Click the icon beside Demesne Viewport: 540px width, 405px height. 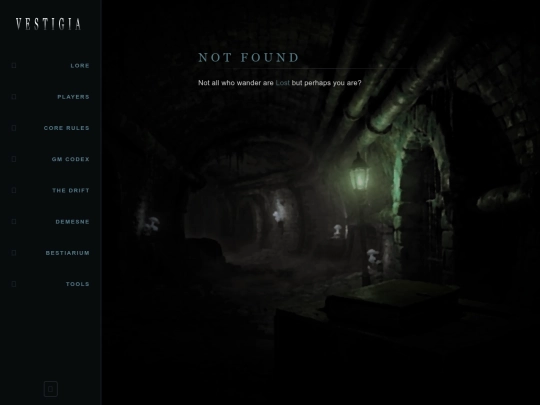pos(14,221)
